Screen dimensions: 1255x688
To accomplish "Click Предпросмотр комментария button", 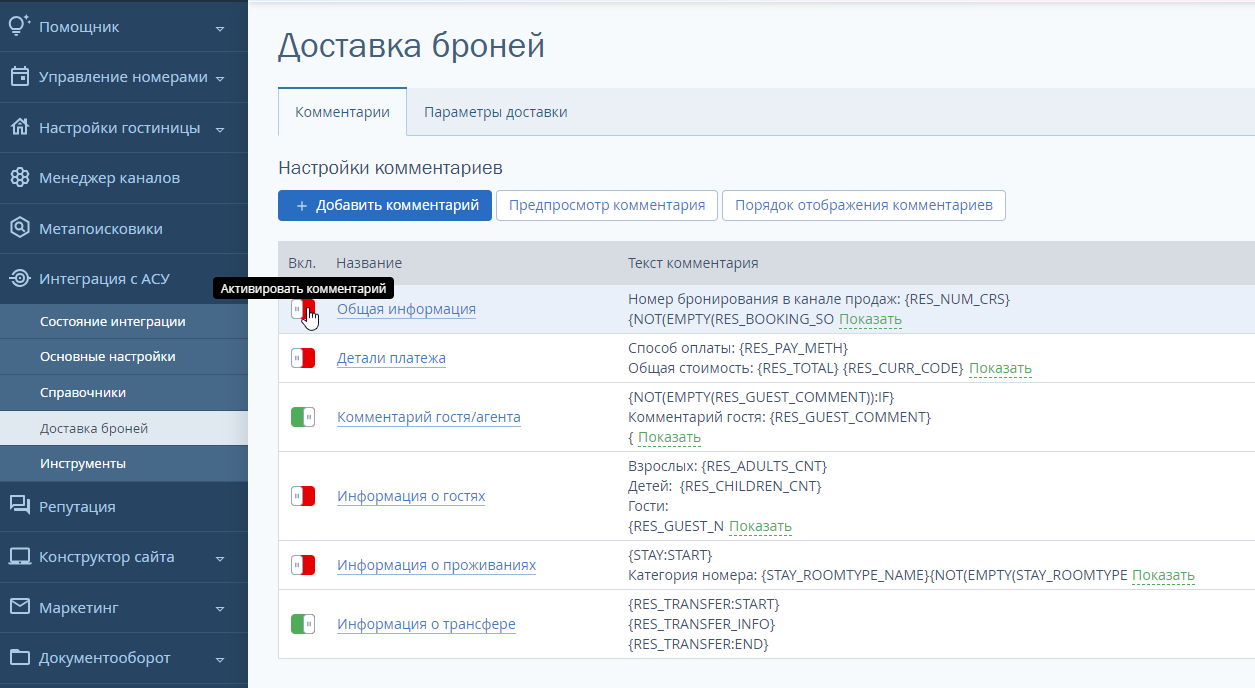I will point(607,205).
